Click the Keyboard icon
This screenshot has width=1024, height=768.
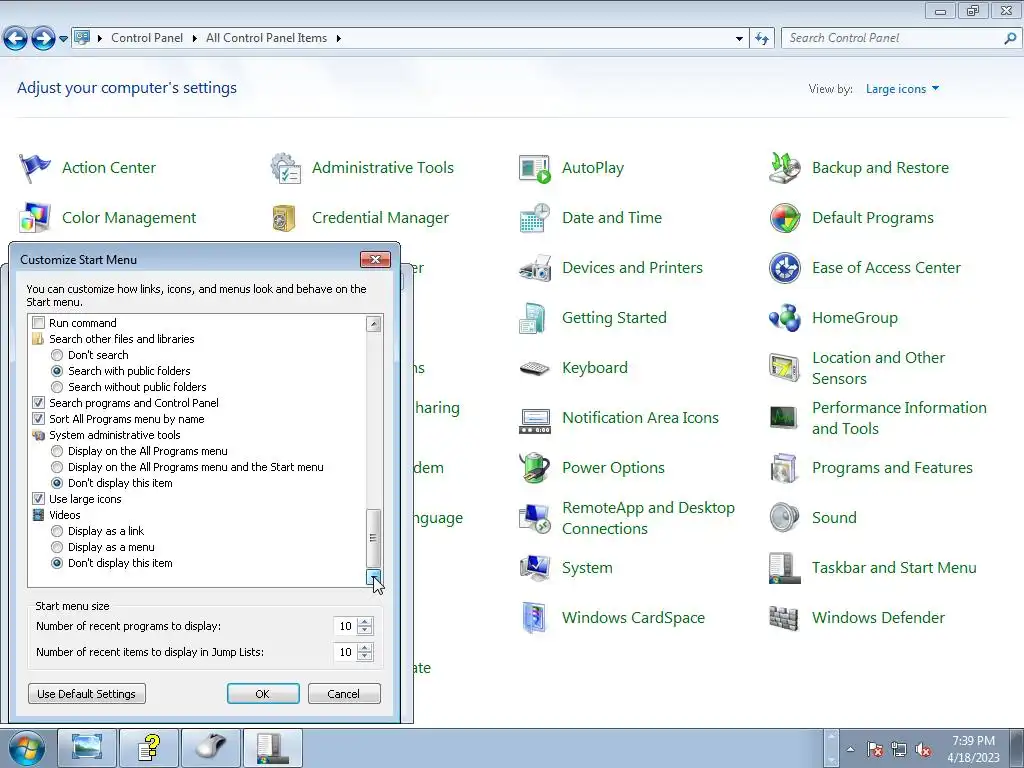coord(535,368)
